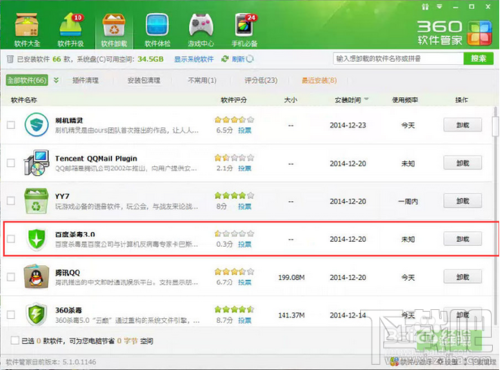Click star rating of Tencent QQMail Plugin
The height and width of the screenshot is (370, 500).
(234, 158)
